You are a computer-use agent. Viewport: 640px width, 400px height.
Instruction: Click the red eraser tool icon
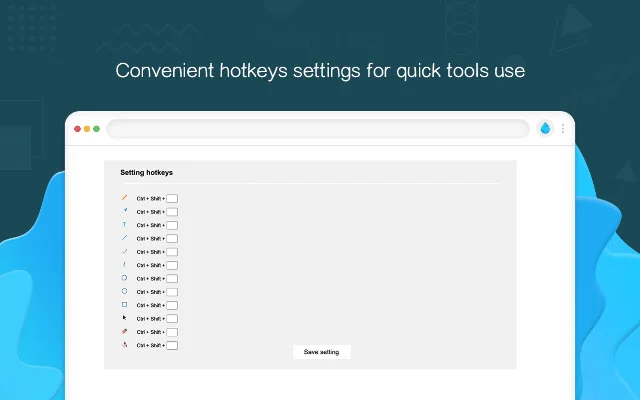point(124,331)
